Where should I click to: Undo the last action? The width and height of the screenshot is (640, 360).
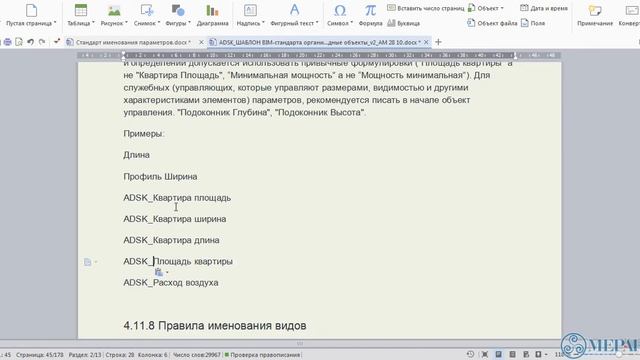pyautogui.click(x=30, y=42)
